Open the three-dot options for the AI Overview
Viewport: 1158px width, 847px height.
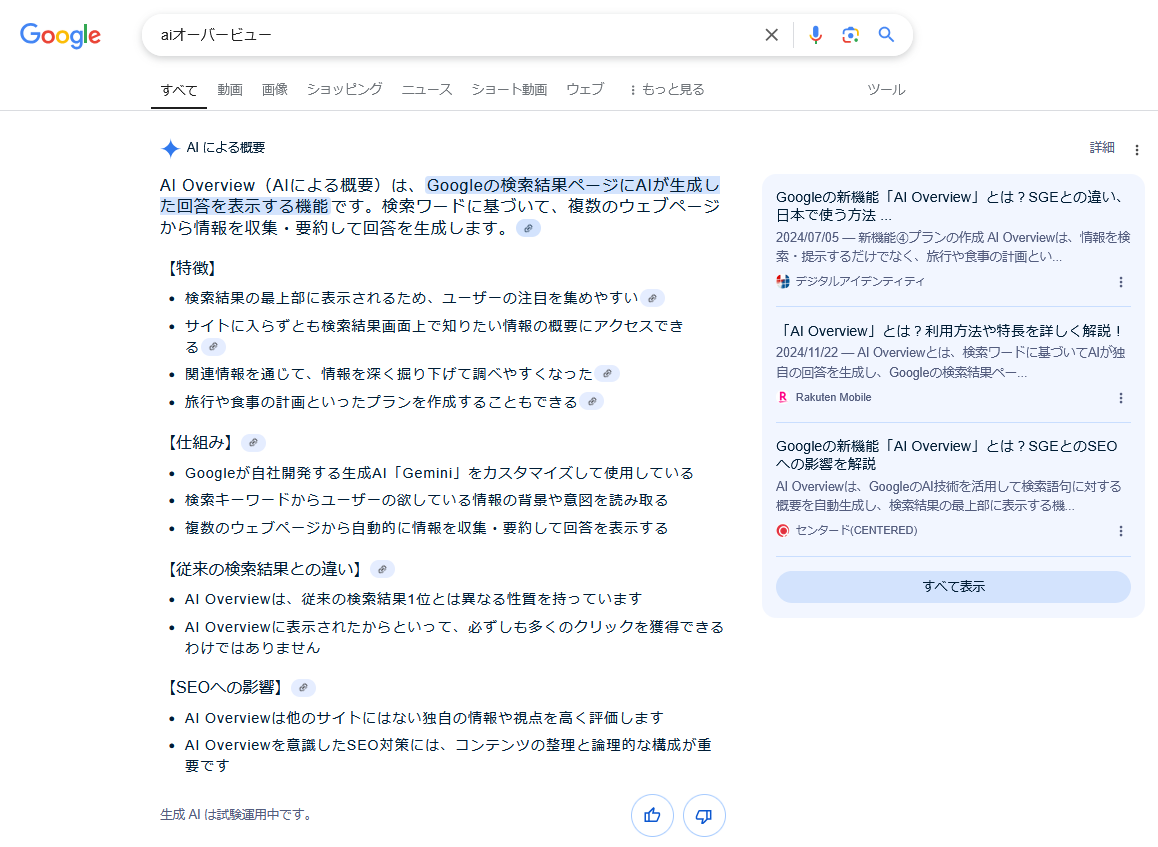(1137, 148)
